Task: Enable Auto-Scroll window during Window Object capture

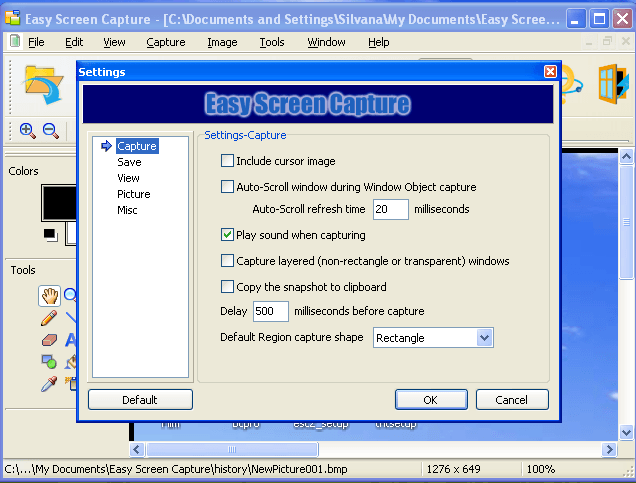Action: pos(227,187)
